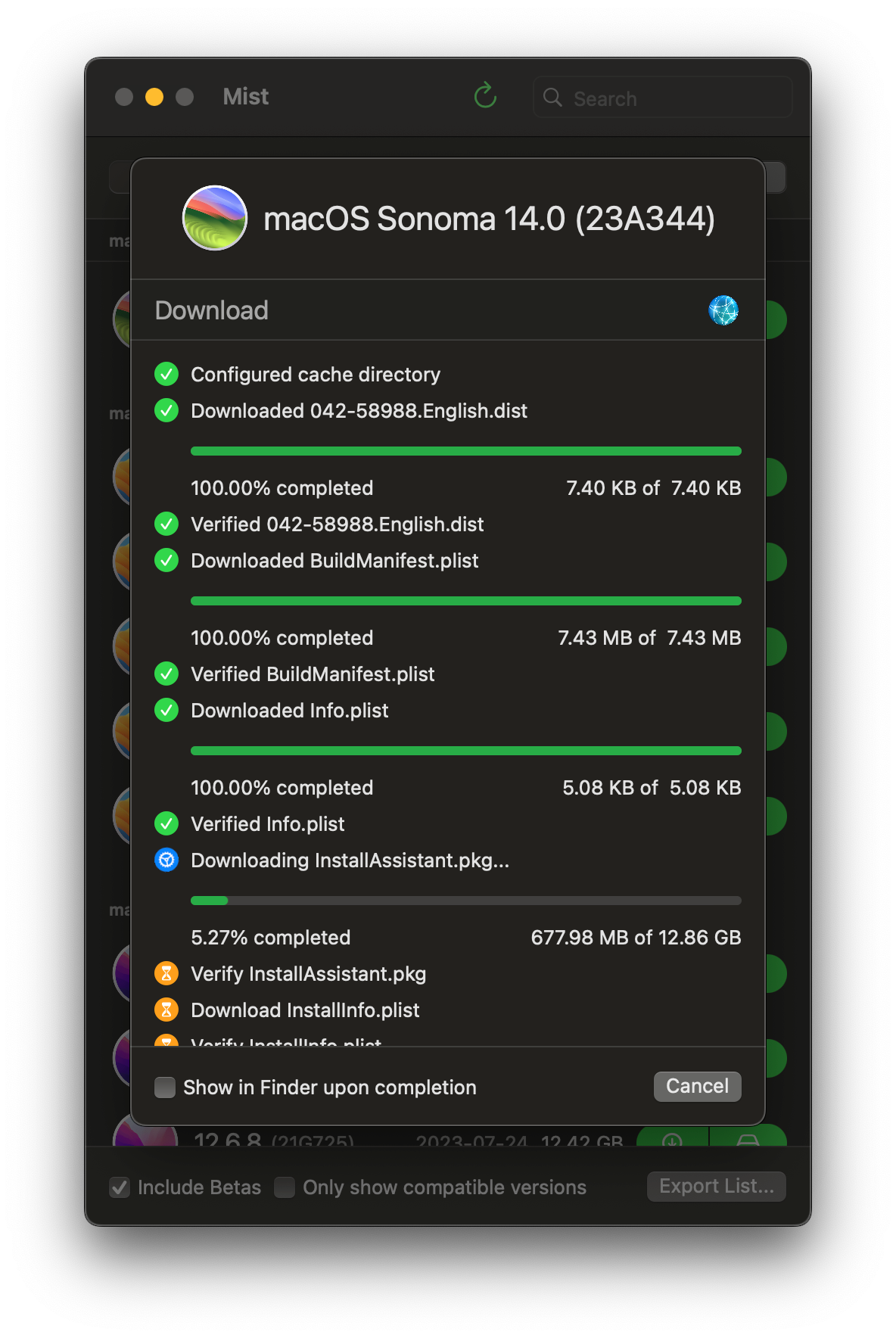Click the InstallAssistant.pkg download progress bar
Image resolution: width=896 pixels, height=1338 pixels.
(x=466, y=901)
